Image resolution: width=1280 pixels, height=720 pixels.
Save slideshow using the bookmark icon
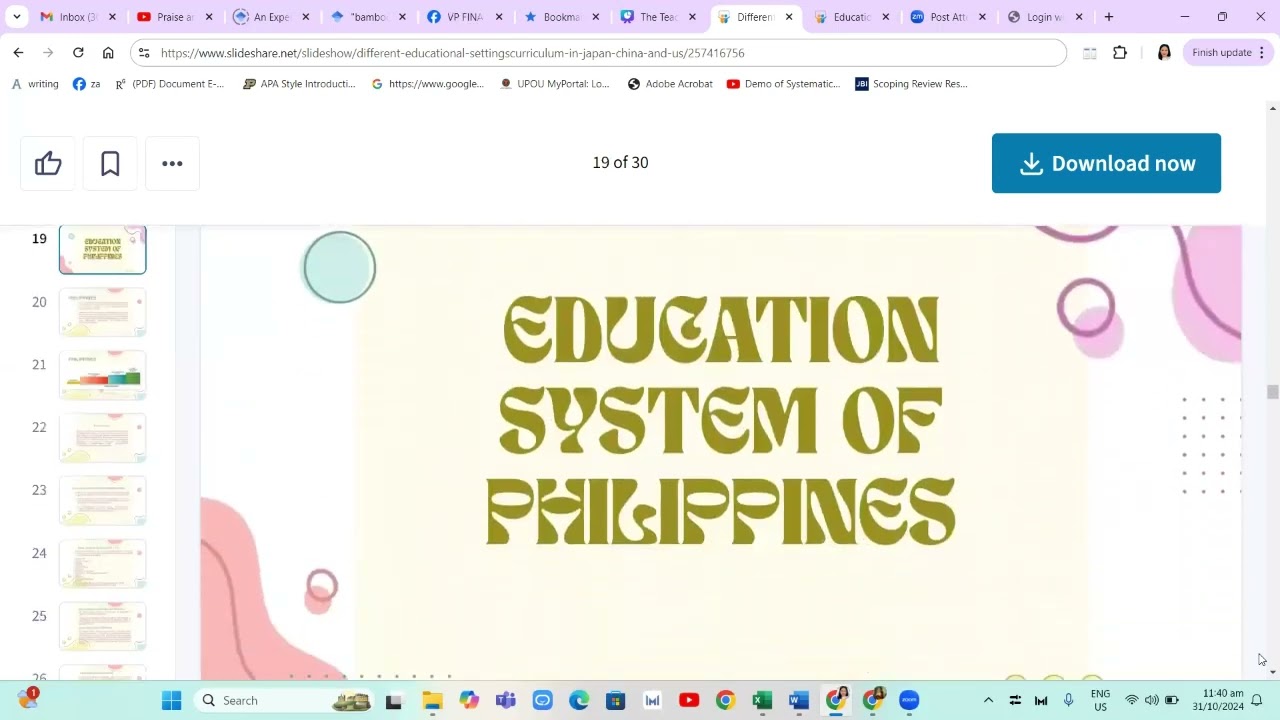pyautogui.click(x=110, y=163)
